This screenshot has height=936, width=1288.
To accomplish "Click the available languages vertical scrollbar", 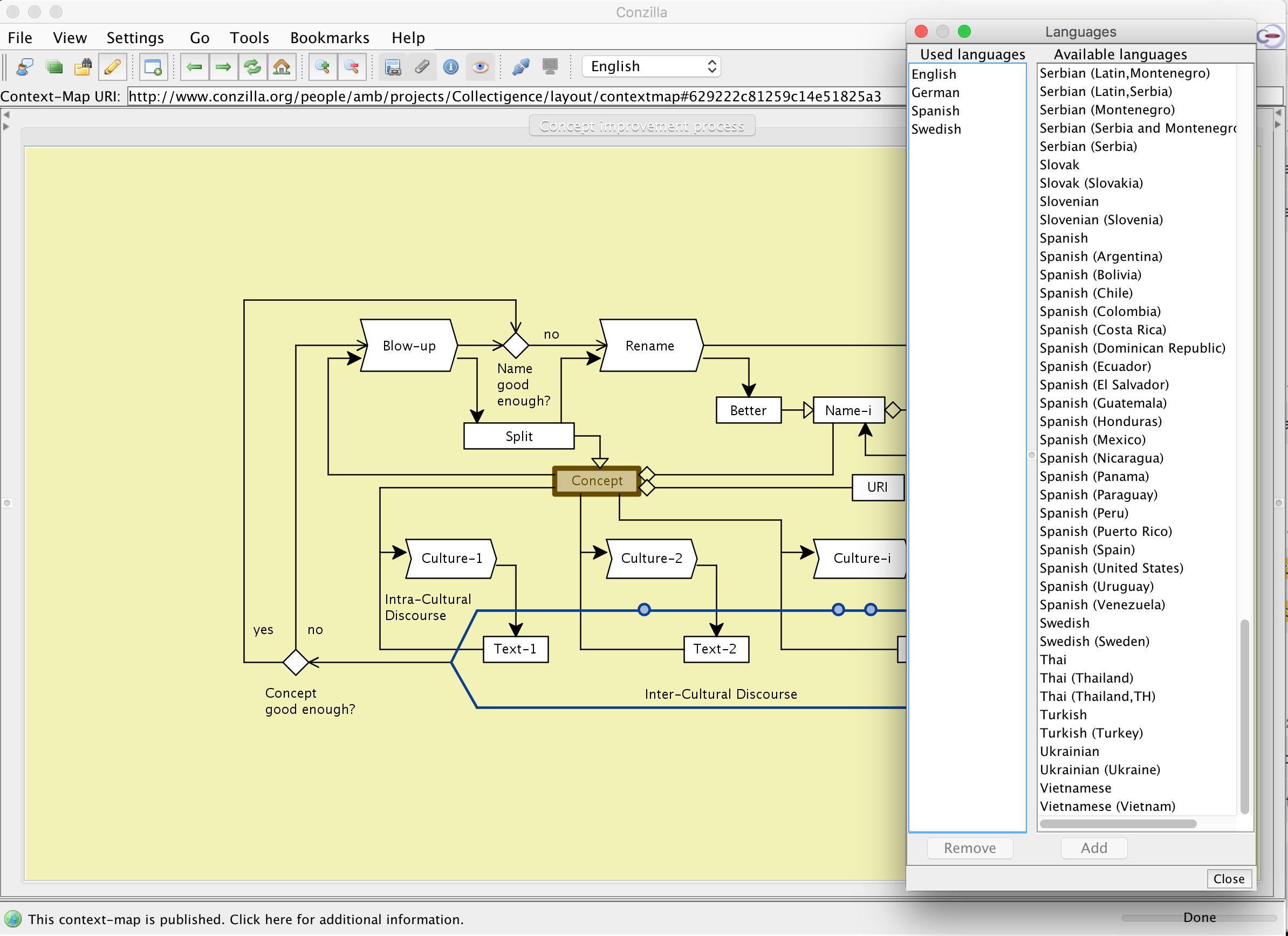I will (x=1244, y=717).
